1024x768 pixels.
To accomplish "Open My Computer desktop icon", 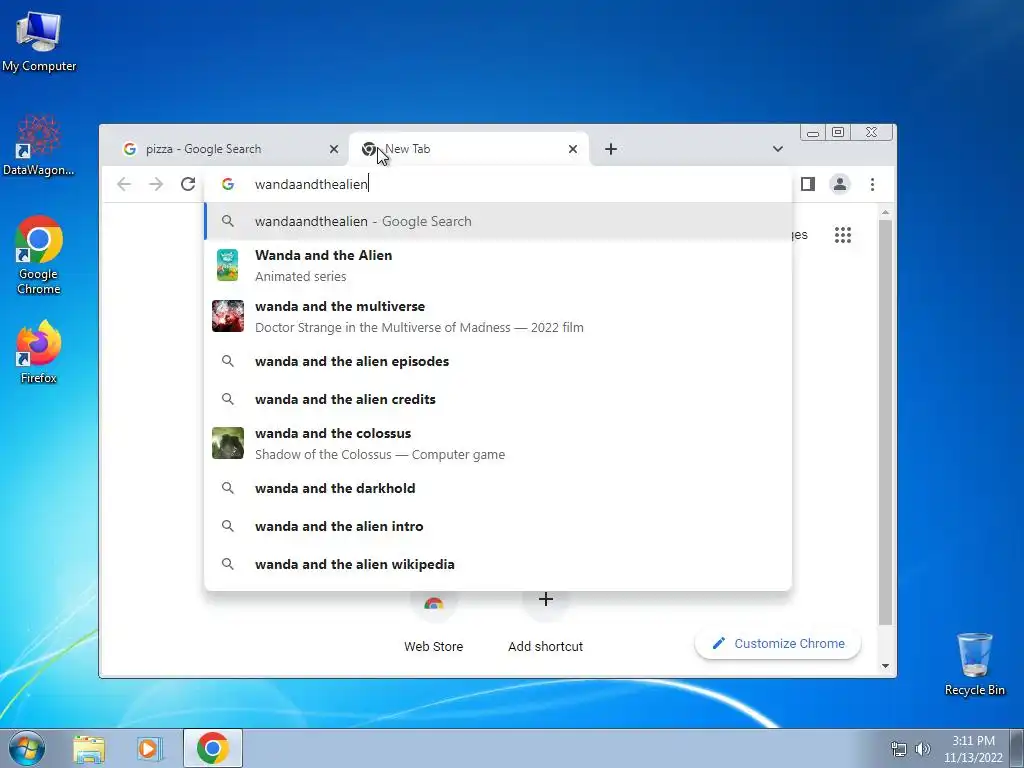I will tap(39, 42).
